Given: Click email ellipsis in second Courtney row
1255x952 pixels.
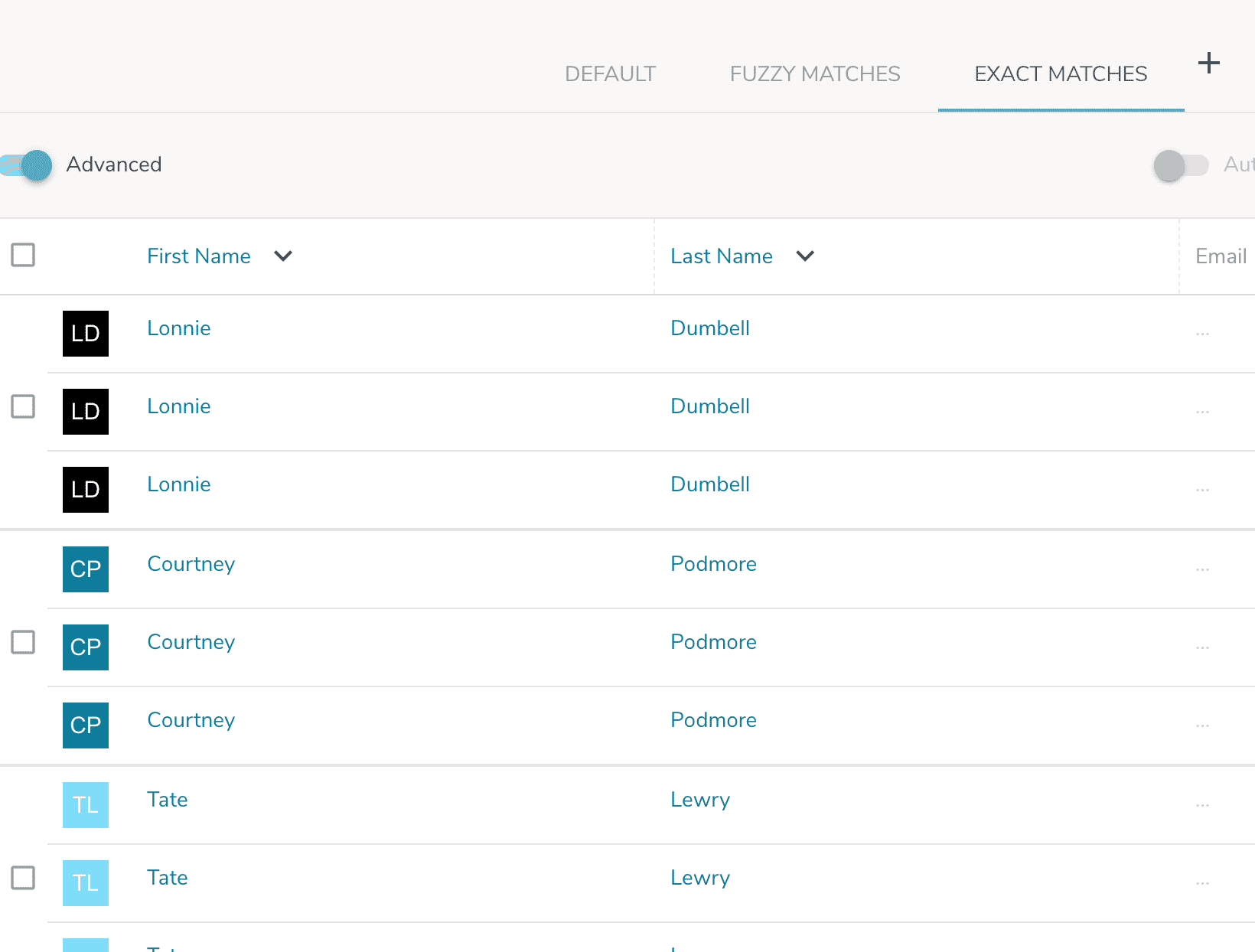Looking at the screenshot, I should click(x=1202, y=648).
